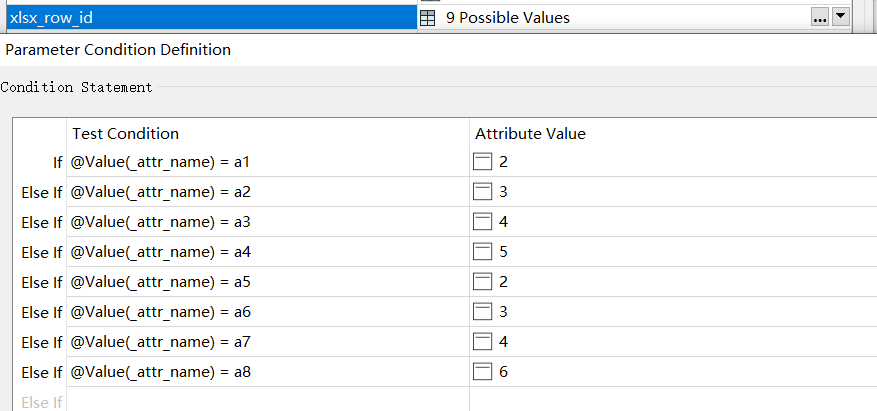
Task: Click the Test Condition column header
Action: click(x=125, y=134)
